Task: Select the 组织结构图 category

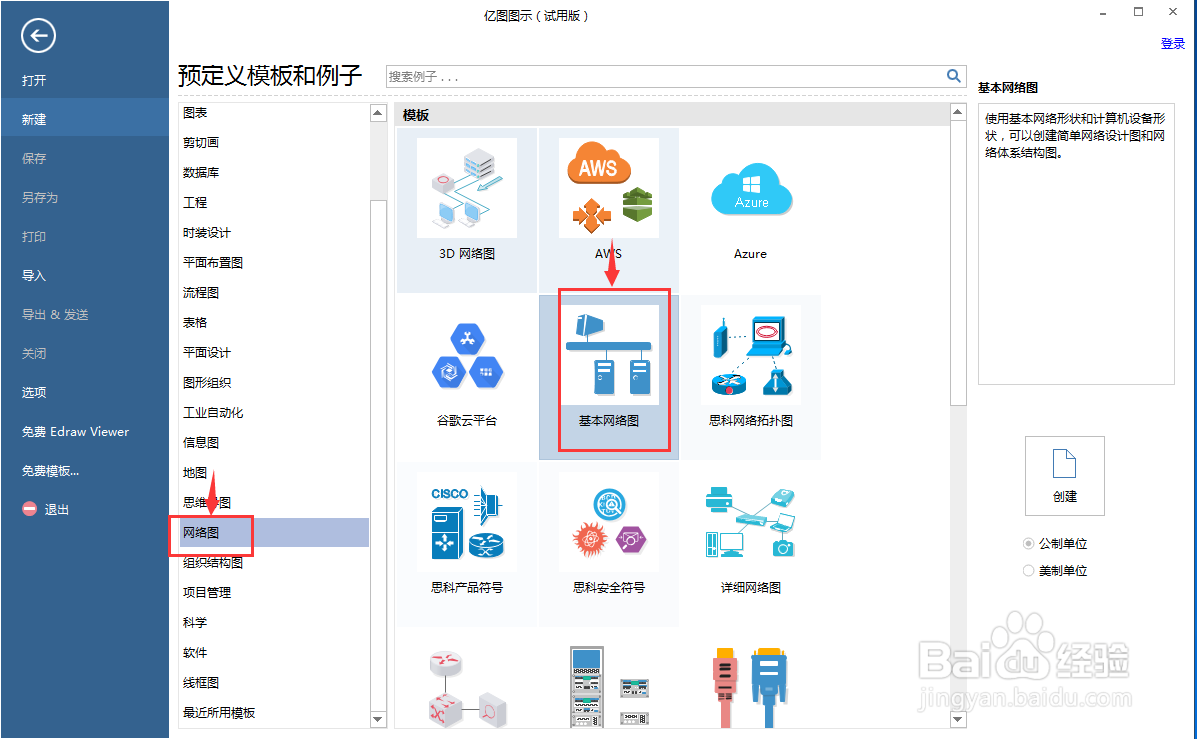Action: tap(213, 563)
